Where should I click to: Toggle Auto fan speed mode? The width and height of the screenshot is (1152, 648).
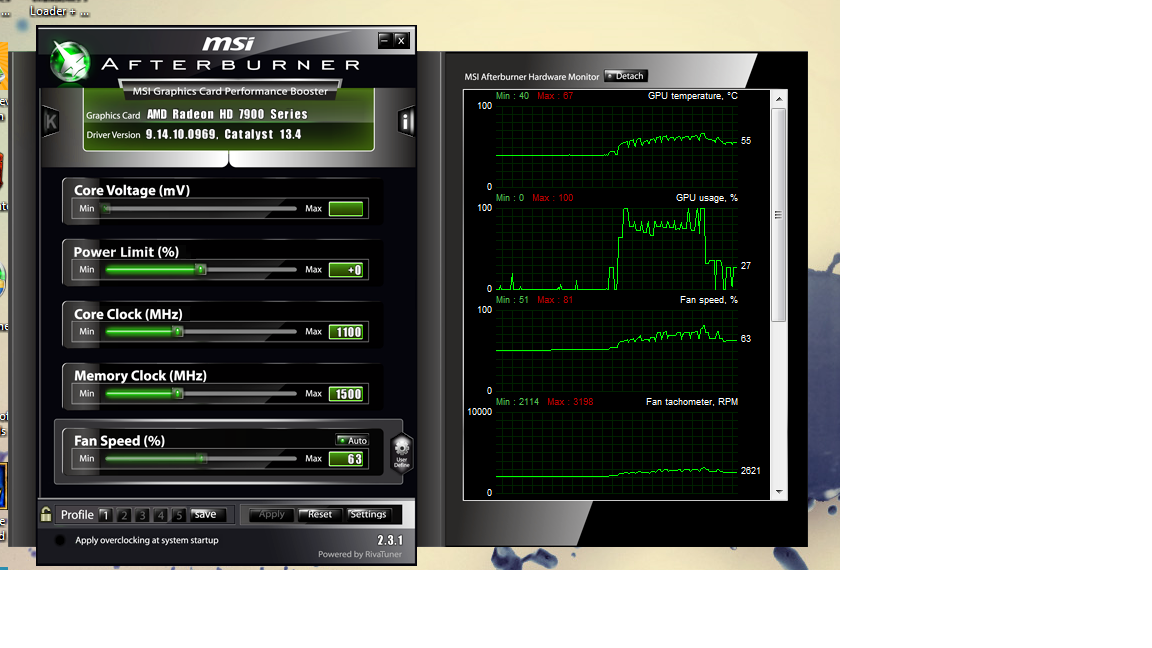352,440
